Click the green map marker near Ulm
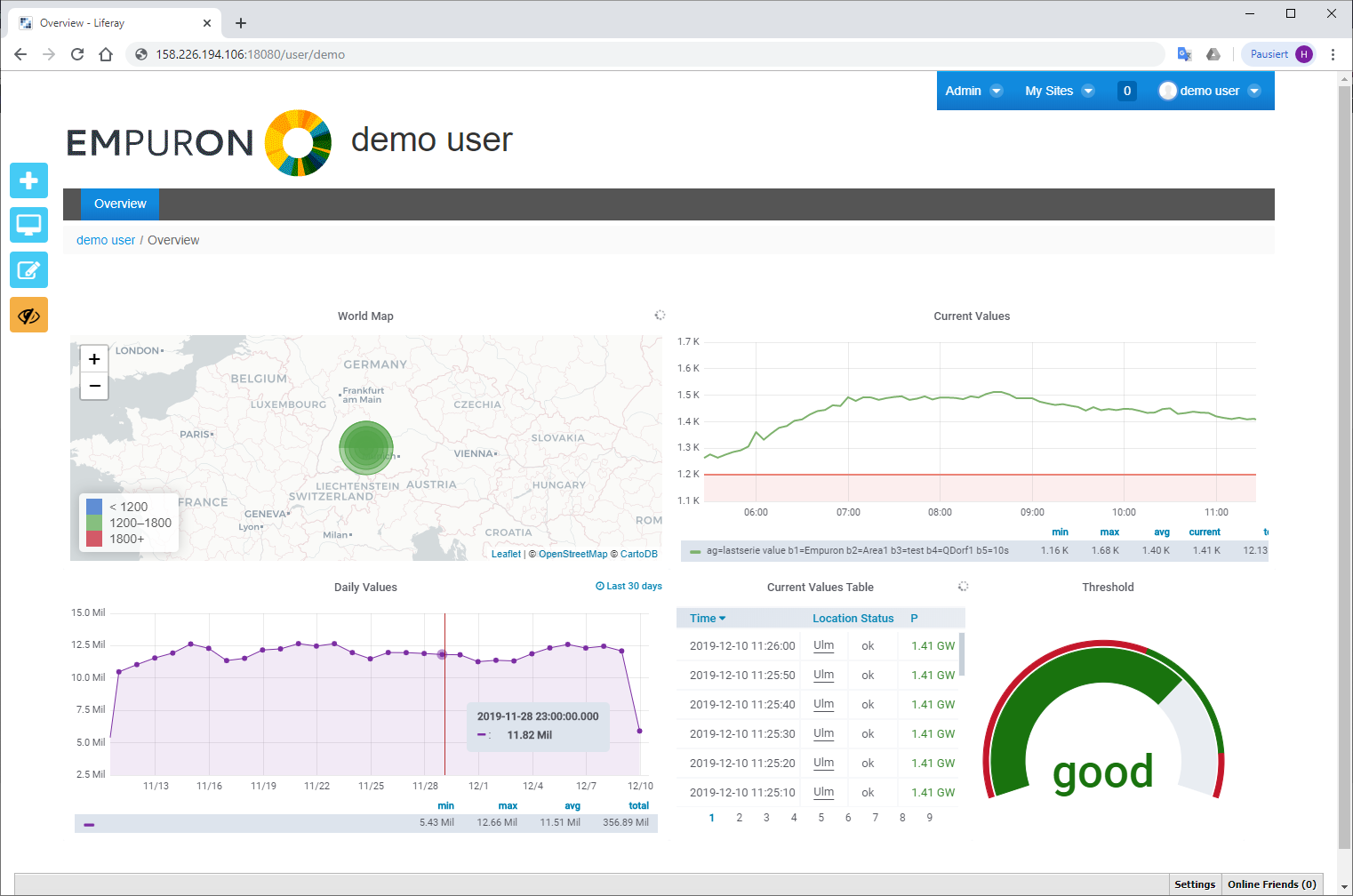 point(366,448)
